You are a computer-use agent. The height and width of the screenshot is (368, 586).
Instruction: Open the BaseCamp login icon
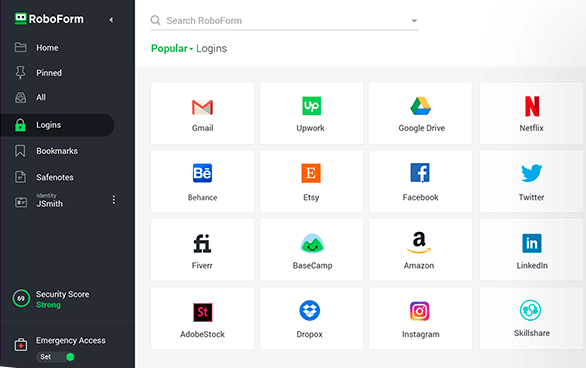point(312,243)
